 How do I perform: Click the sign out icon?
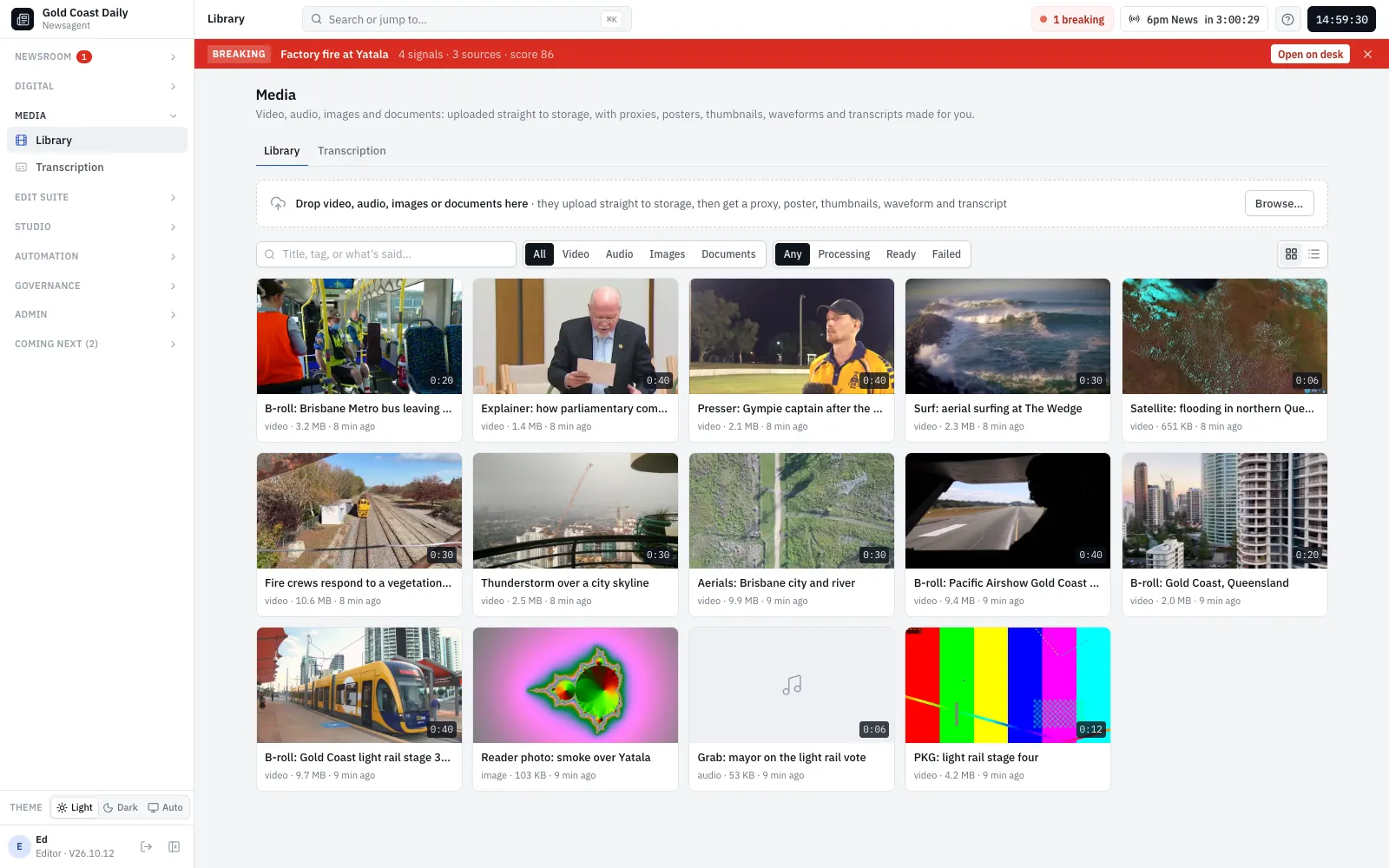146,846
